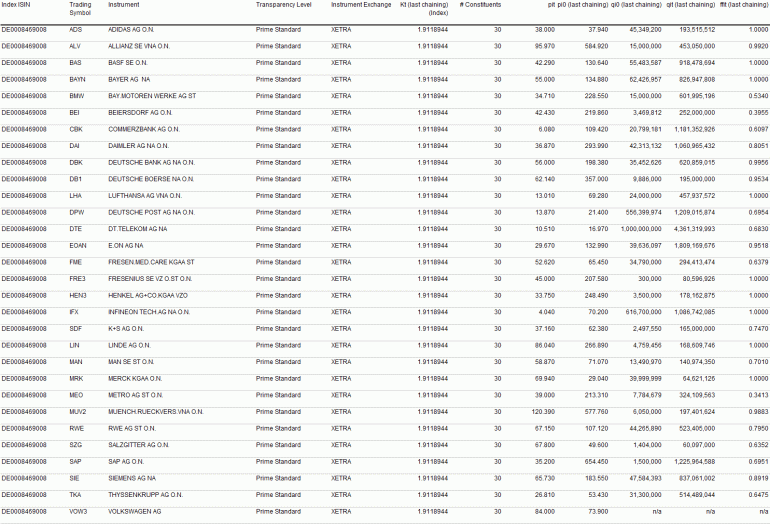Click the VOW3 trading symbol
Viewport: 770px width, 524px height.
click(78, 512)
